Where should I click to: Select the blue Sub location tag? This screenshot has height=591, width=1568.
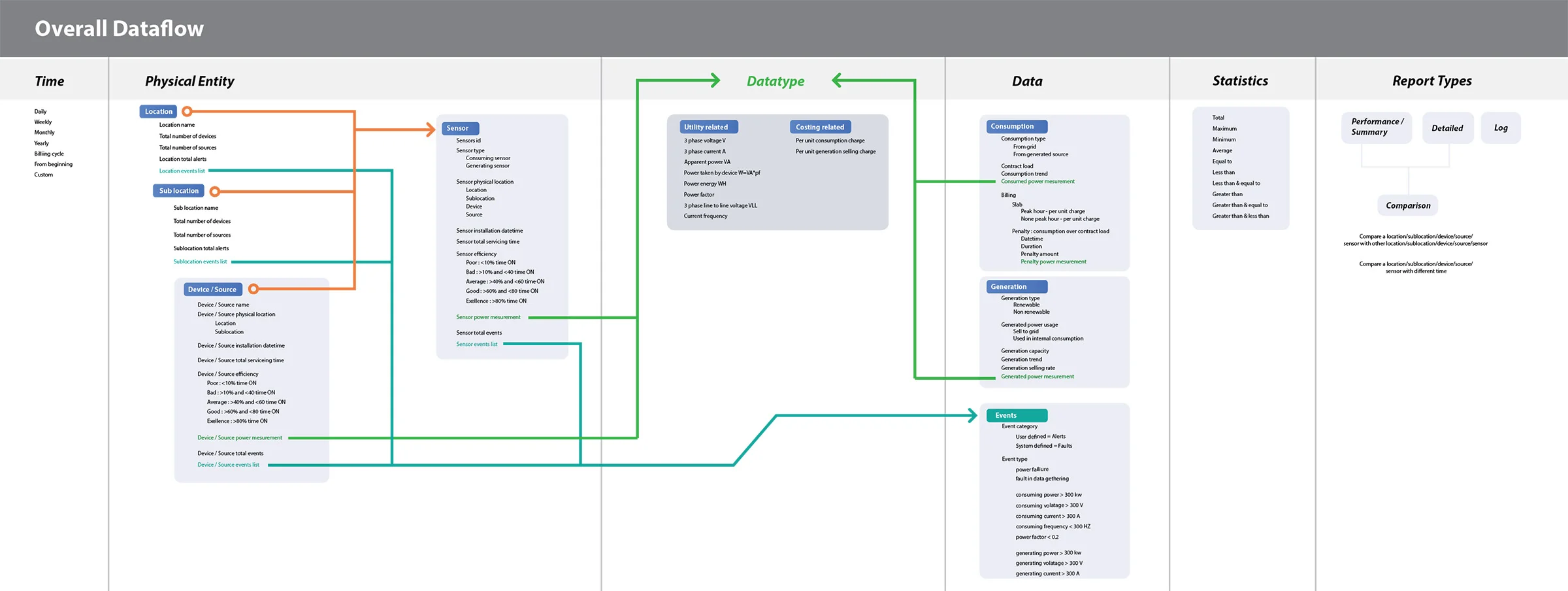coord(178,191)
